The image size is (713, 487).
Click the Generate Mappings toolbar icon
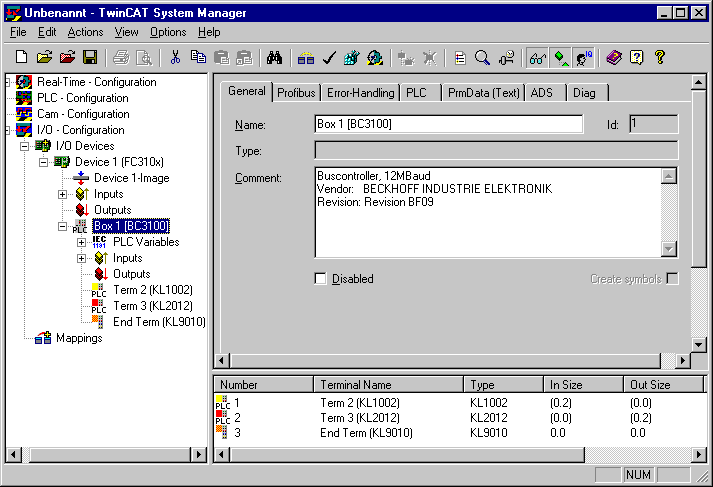[306, 58]
